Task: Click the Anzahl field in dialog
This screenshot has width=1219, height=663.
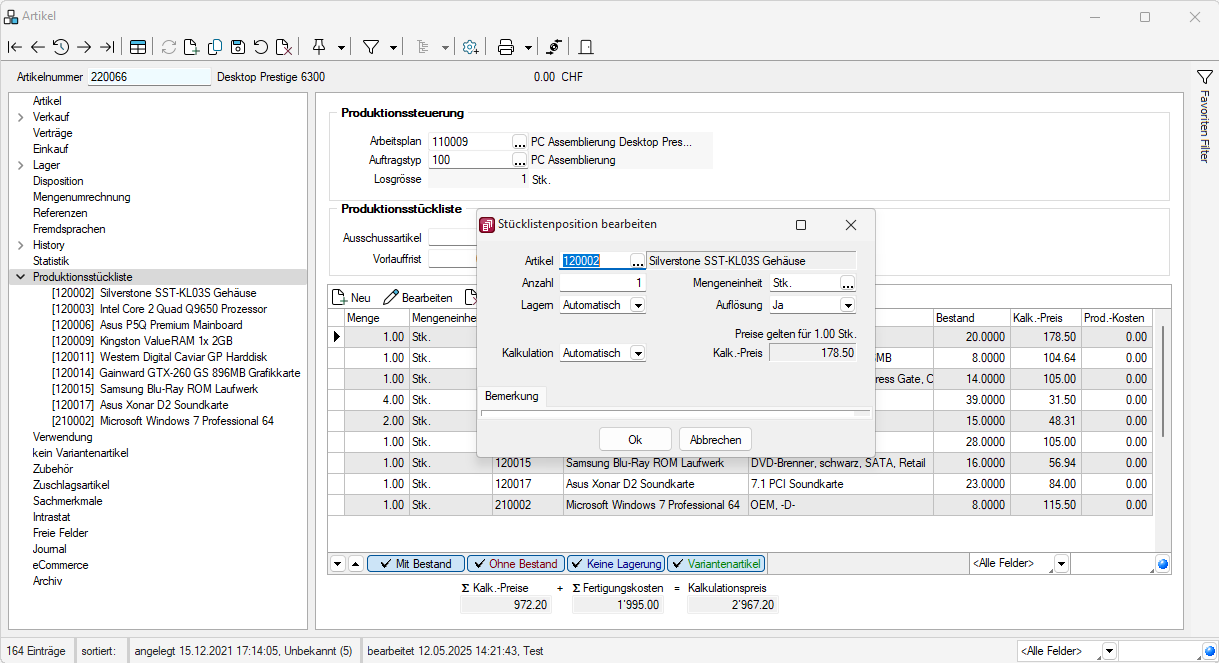Action: [603, 283]
